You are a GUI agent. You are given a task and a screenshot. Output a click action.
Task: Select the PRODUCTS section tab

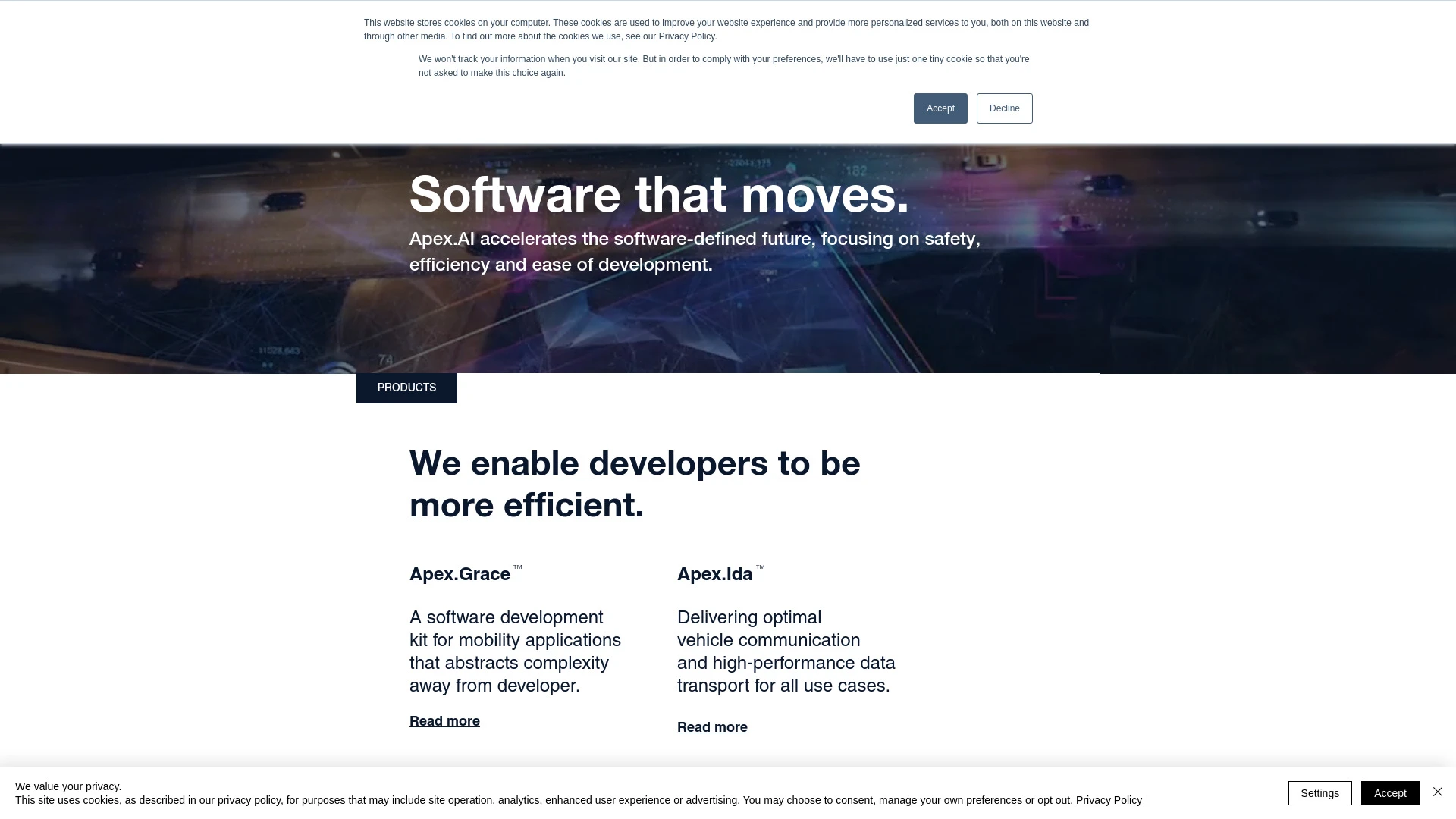point(406,388)
